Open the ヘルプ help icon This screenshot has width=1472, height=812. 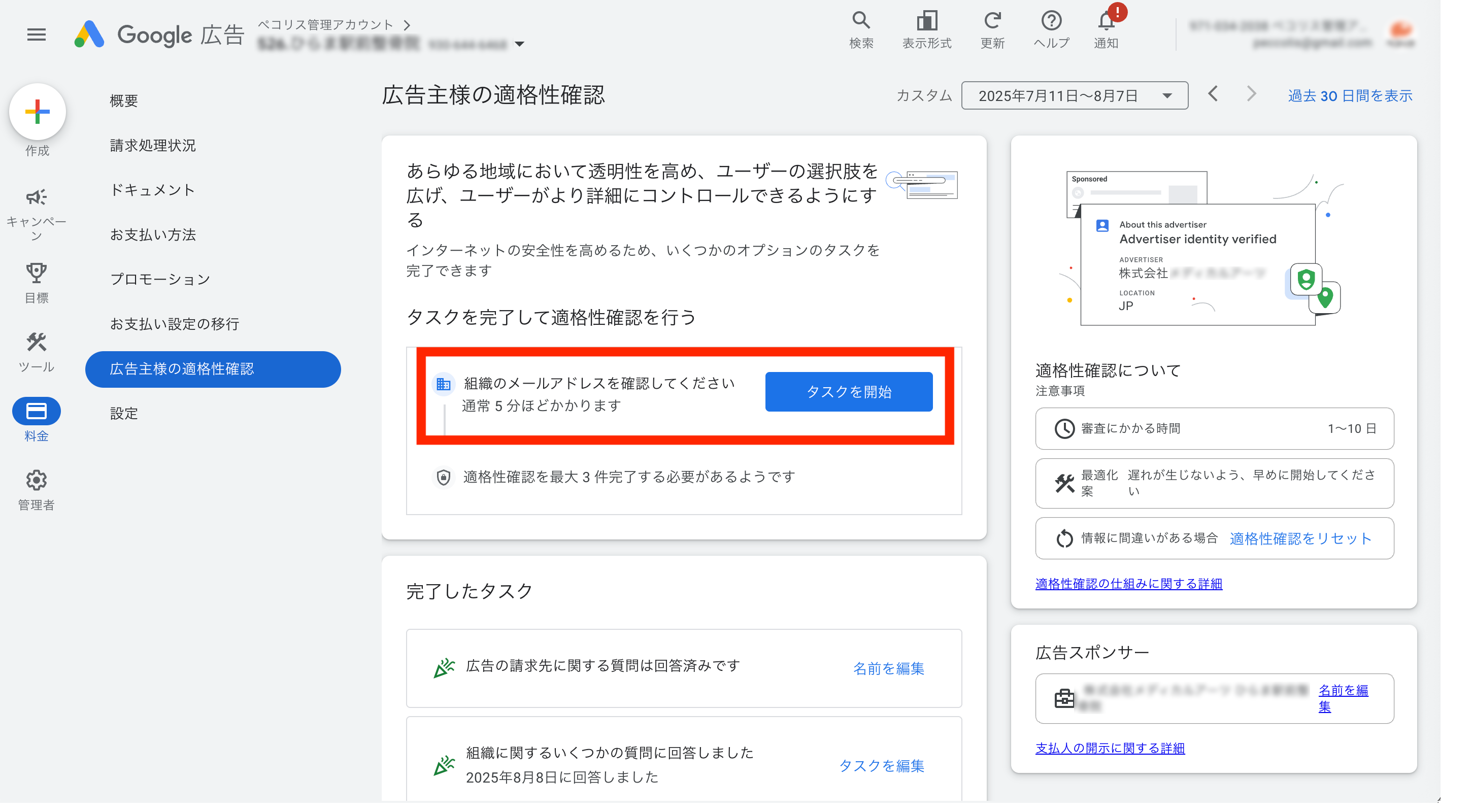[x=1051, y=21]
